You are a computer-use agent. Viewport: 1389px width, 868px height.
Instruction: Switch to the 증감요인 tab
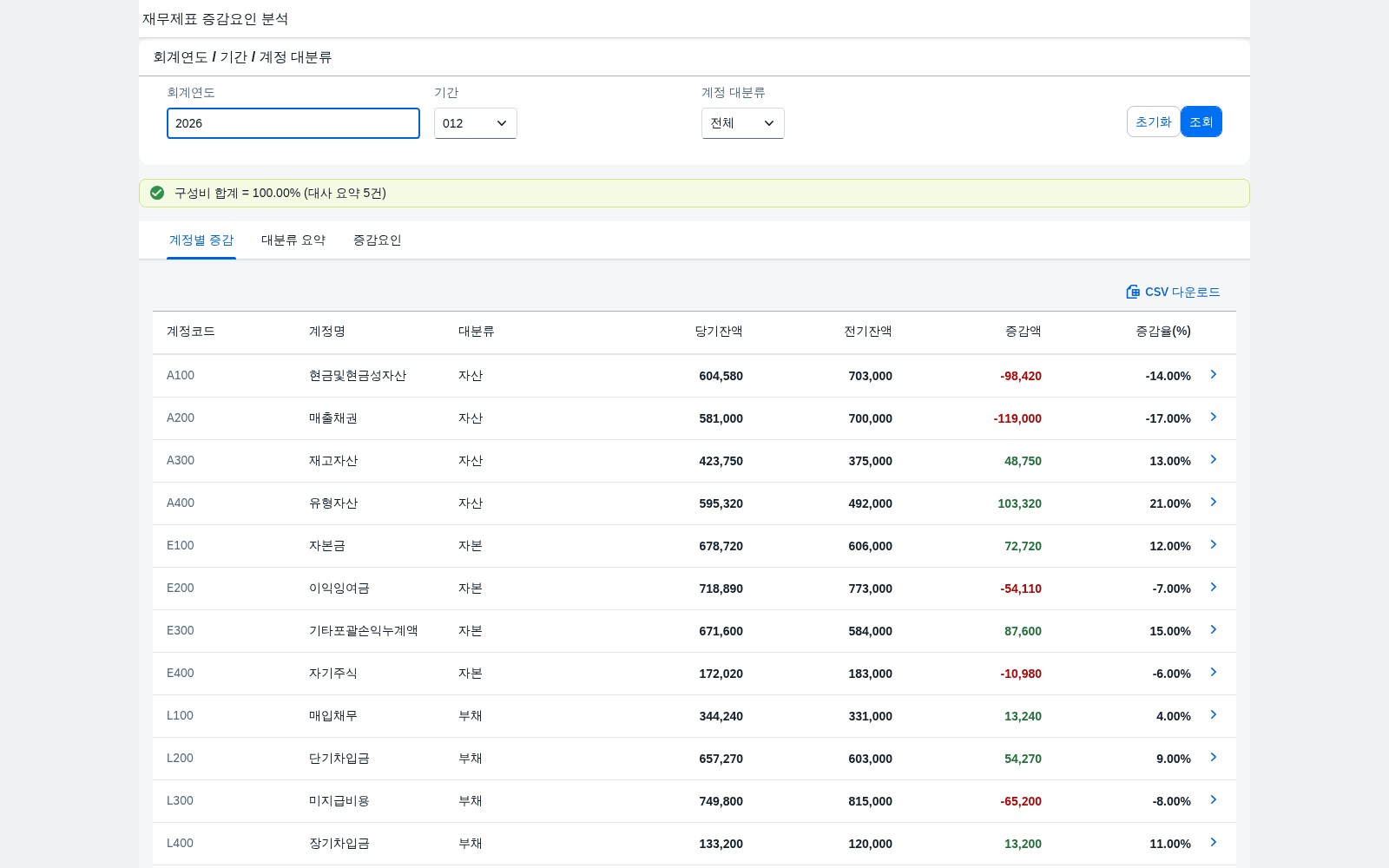377,240
